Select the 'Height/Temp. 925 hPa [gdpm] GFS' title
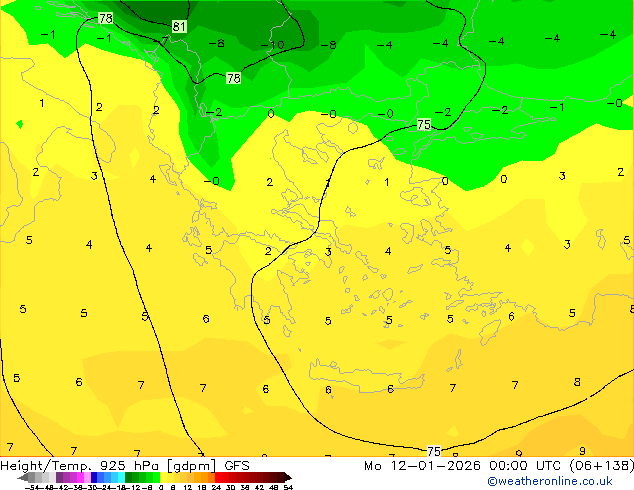634x490 pixels. coord(125,465)
